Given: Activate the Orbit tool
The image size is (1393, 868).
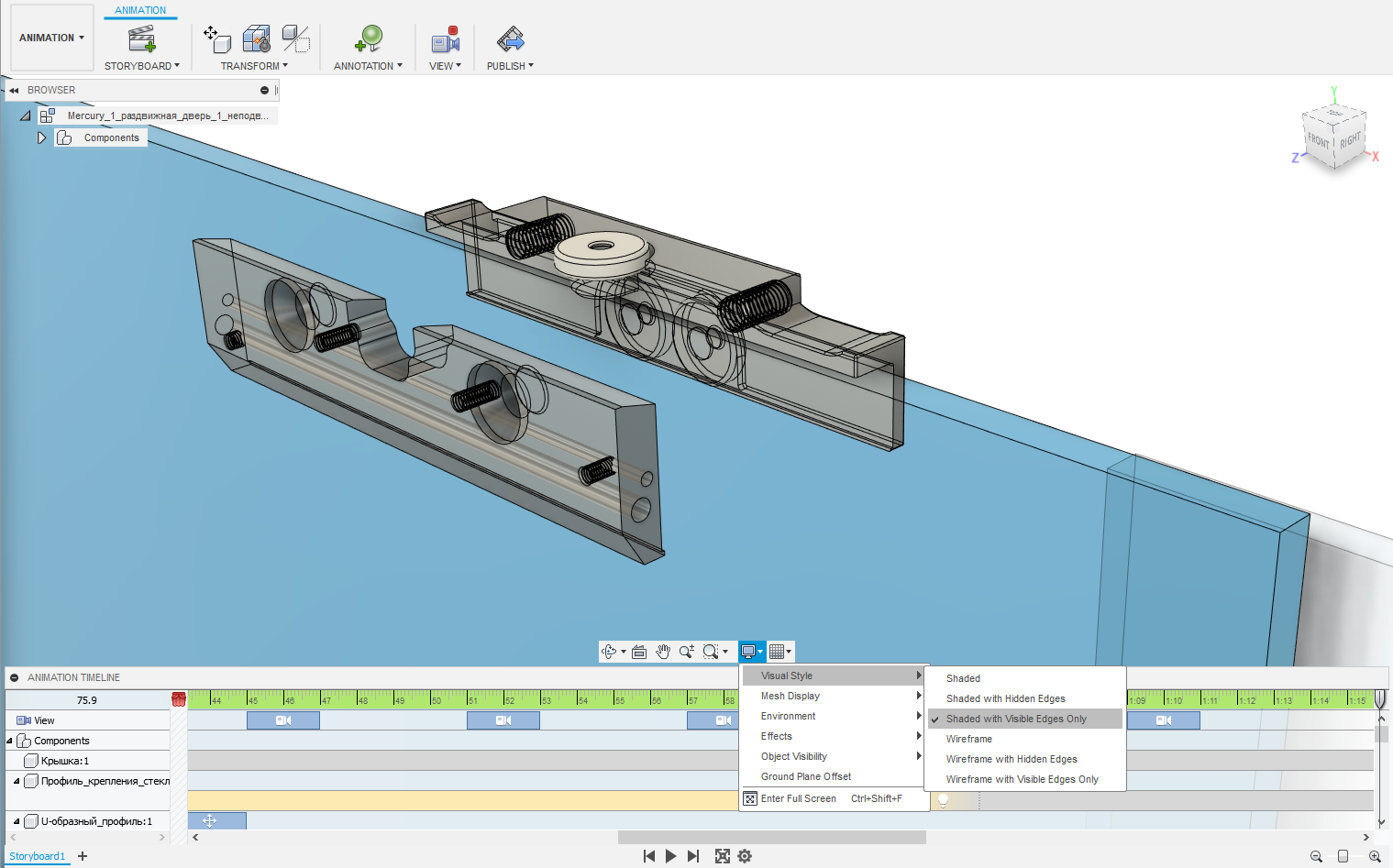Looking at the screenshot, I should coord(611,651).
